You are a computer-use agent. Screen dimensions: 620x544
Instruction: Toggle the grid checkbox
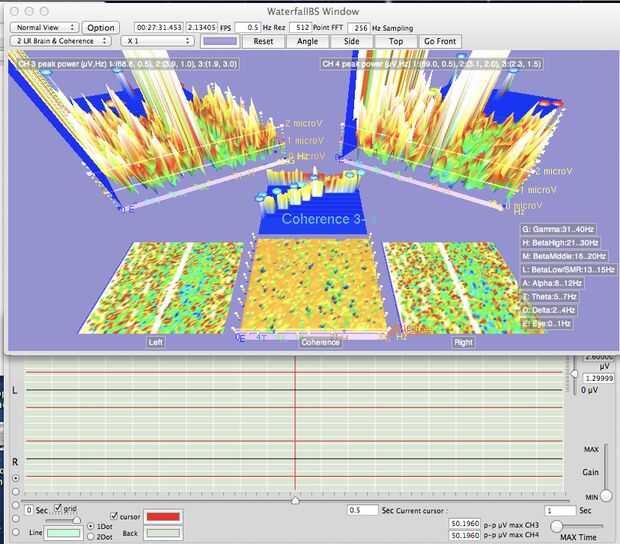58,509
